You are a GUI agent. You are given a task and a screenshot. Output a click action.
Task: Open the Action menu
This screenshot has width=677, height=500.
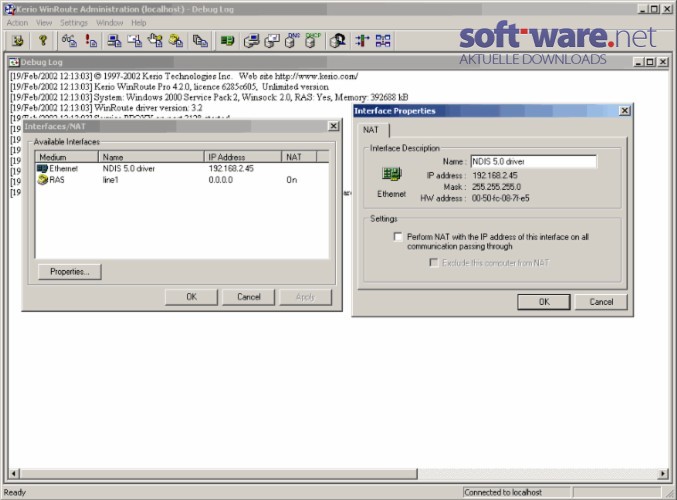click(x=17, y=23)
